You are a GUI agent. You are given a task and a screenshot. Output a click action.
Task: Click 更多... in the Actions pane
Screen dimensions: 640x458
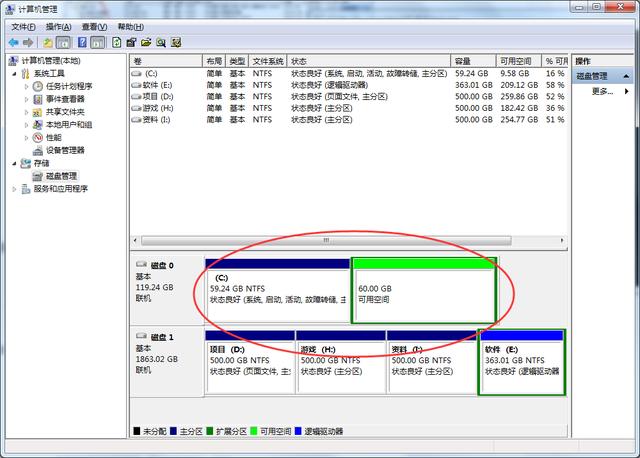coord(601,91)
